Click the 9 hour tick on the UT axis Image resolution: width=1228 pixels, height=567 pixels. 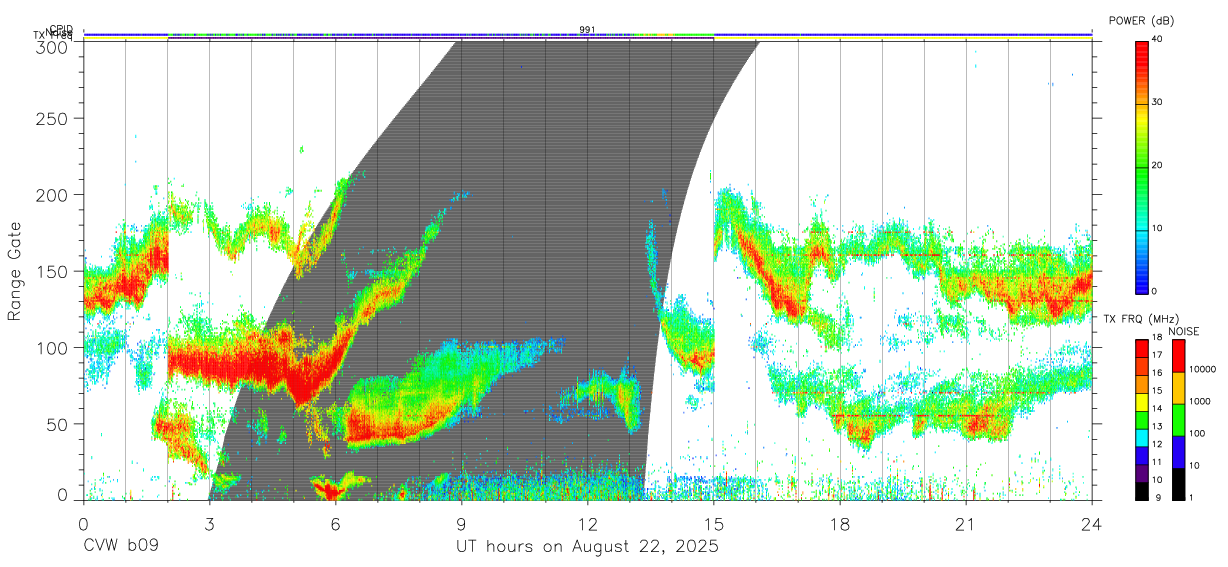[461, 523]
